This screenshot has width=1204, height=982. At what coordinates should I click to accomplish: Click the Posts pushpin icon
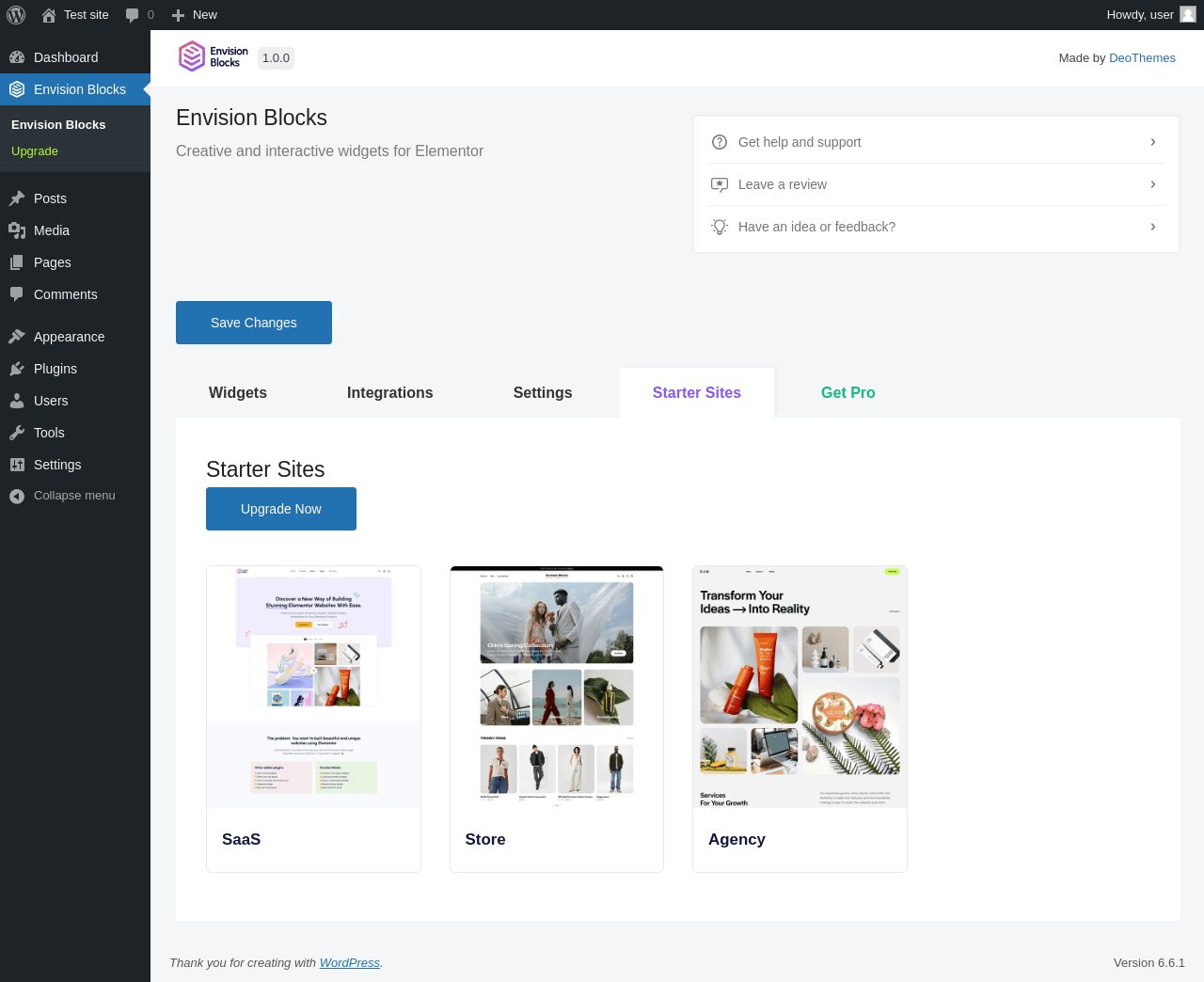(17, 198)
